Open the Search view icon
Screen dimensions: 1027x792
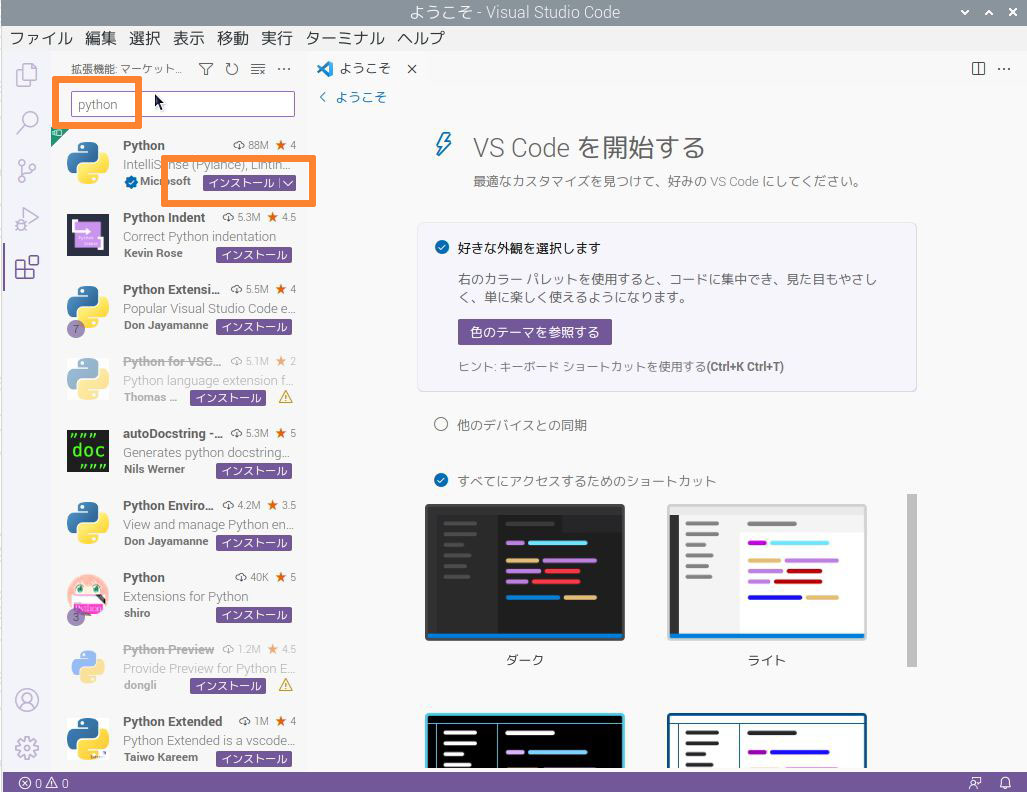coord(26,122)
